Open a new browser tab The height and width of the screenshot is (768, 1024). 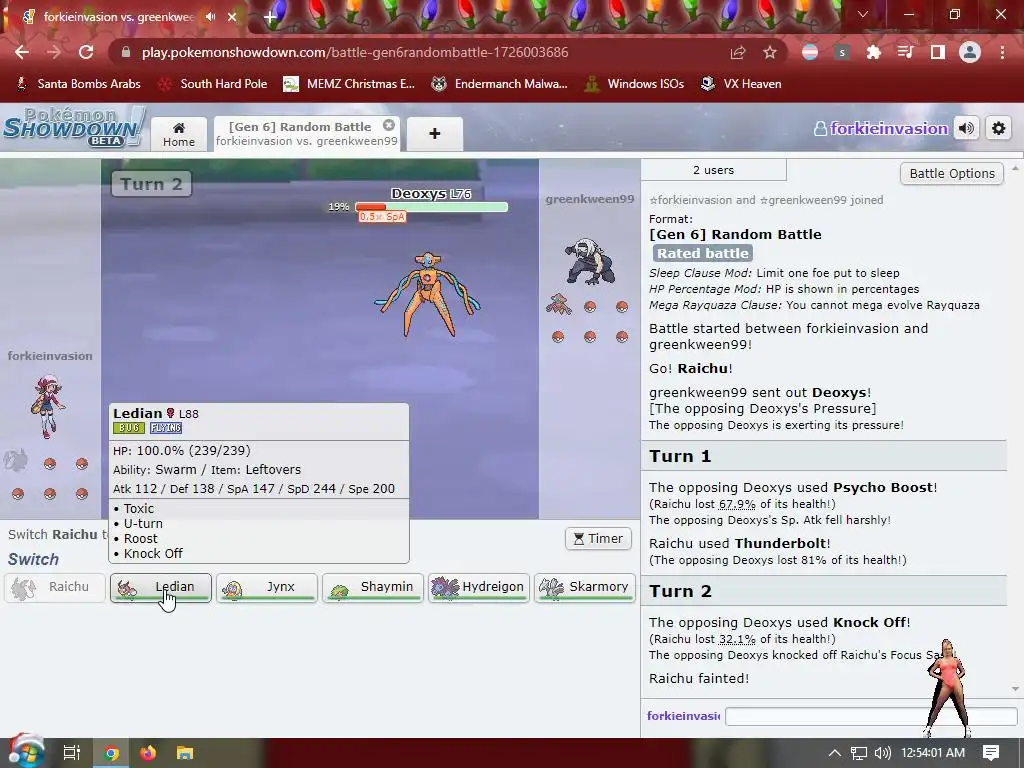click(x=270, y=17)
